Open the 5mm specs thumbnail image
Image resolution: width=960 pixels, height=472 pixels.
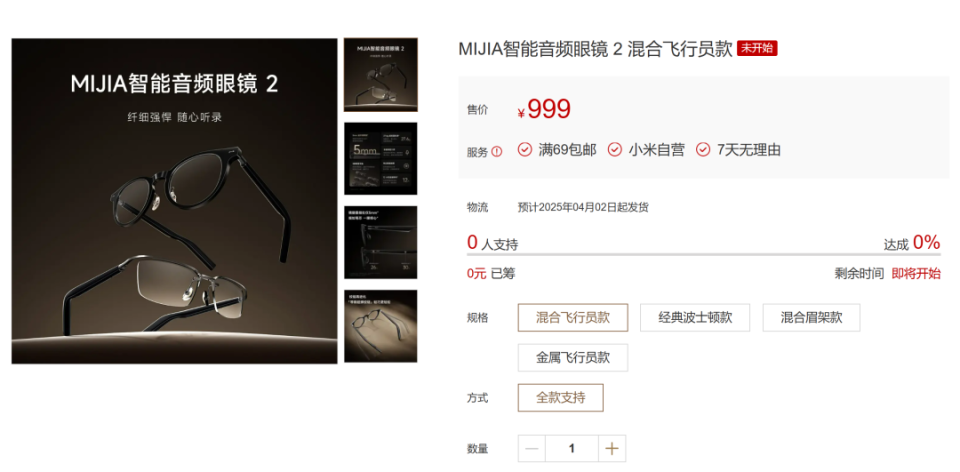(381, 159)
